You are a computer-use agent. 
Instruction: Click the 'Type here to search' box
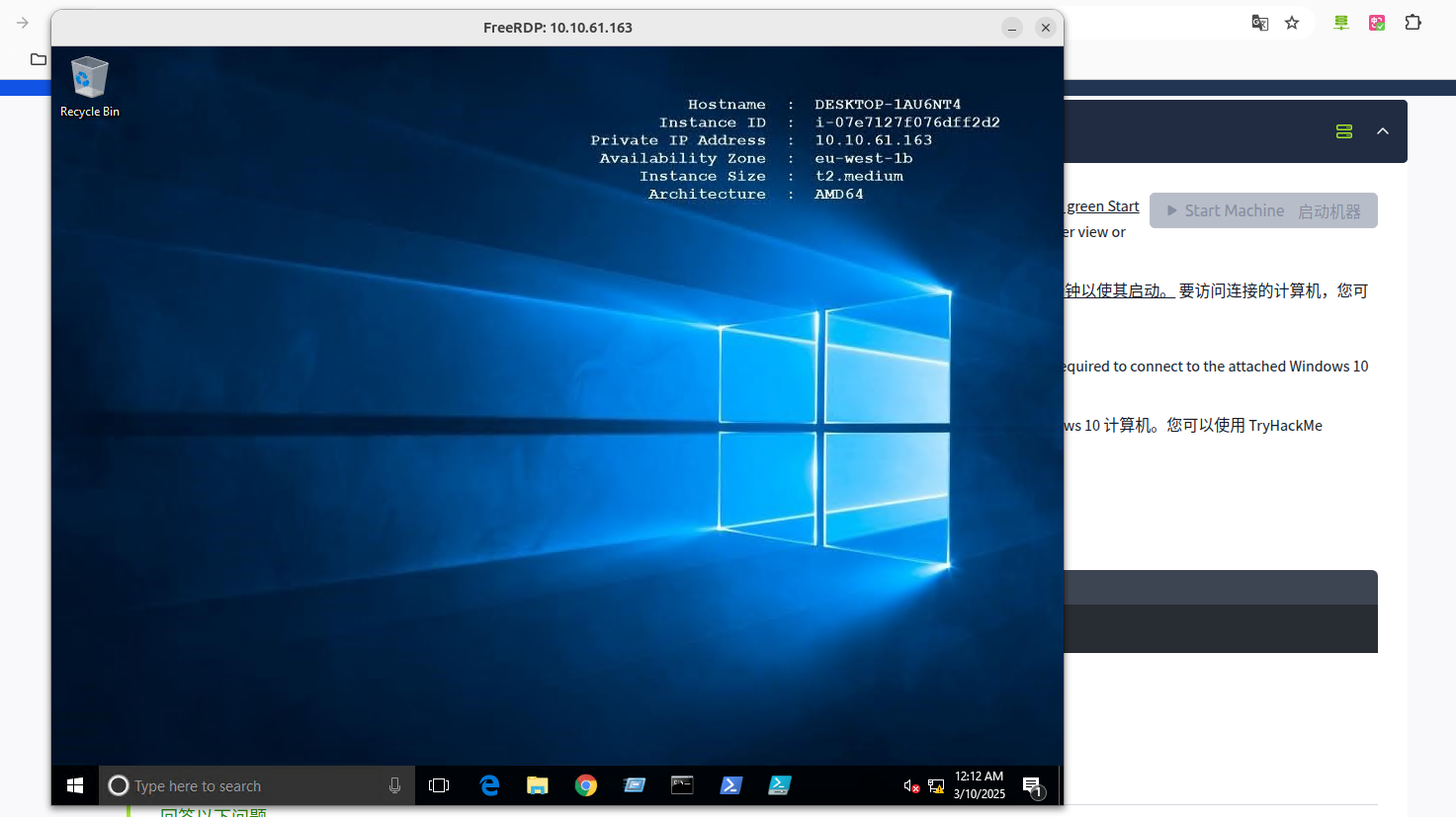coord(247,785)
